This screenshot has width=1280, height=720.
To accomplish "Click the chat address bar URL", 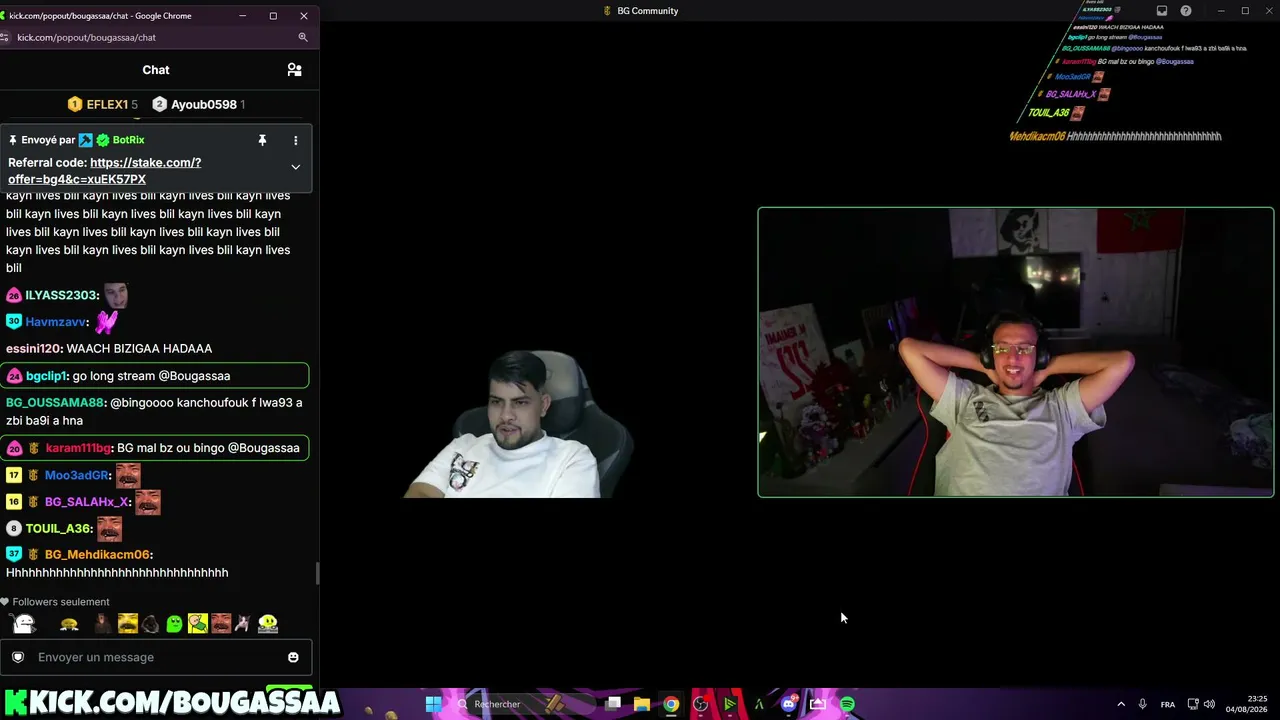I will pyautogui.click(x=86, y=37).
